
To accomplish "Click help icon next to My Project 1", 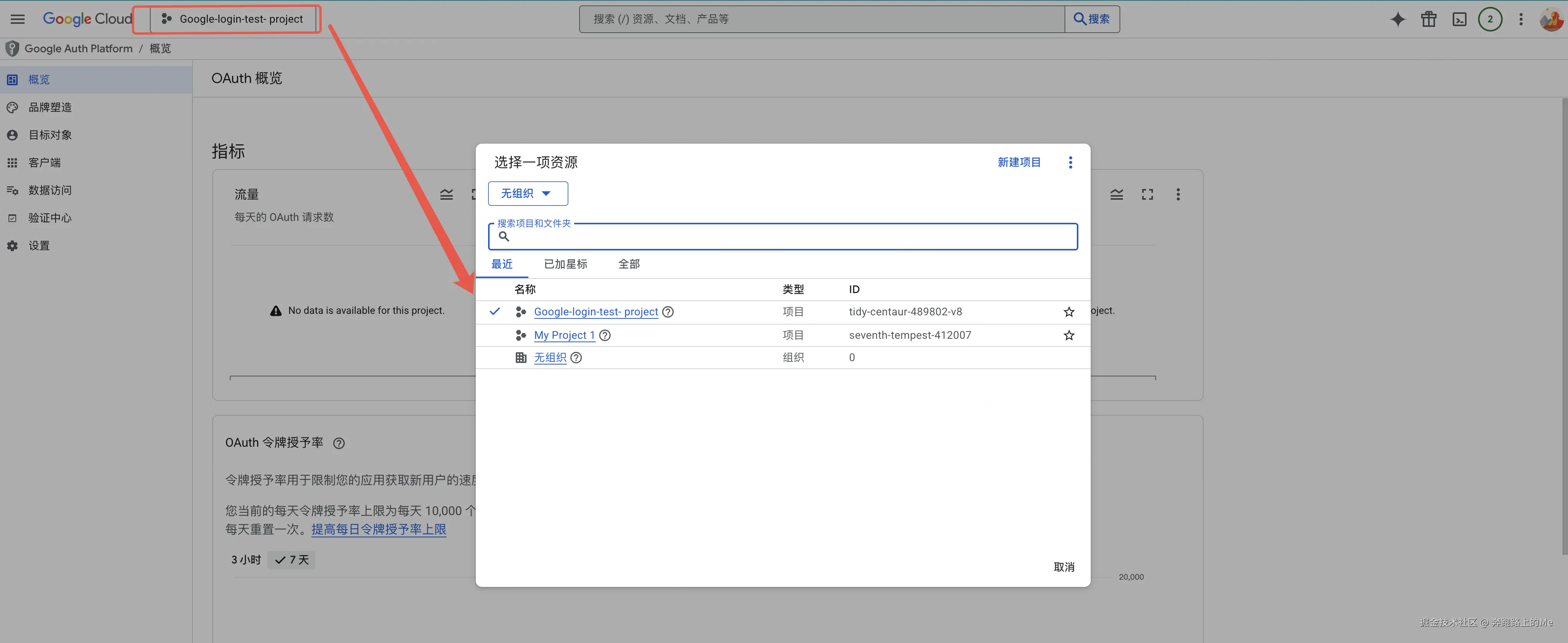I will point(605,335).
